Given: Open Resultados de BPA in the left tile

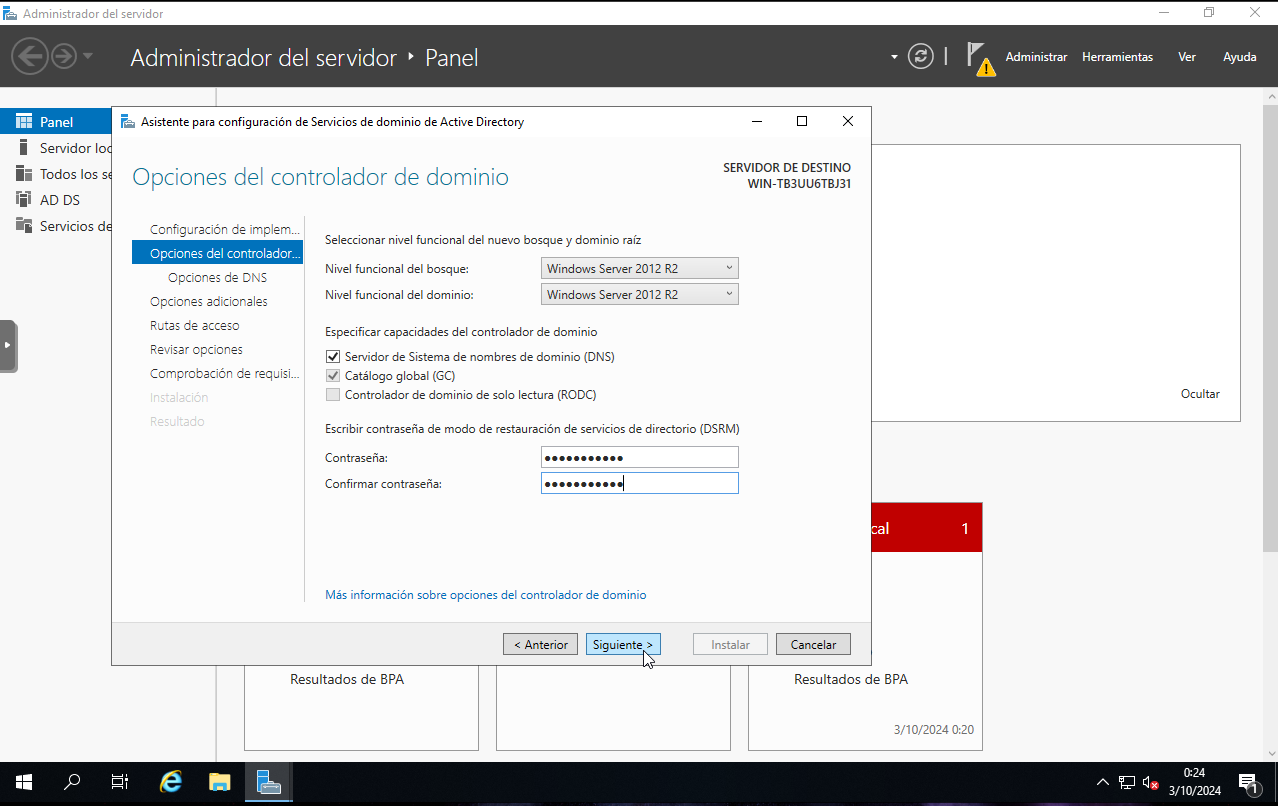Looking at the screenshot, I should click(x=347, y=679).
